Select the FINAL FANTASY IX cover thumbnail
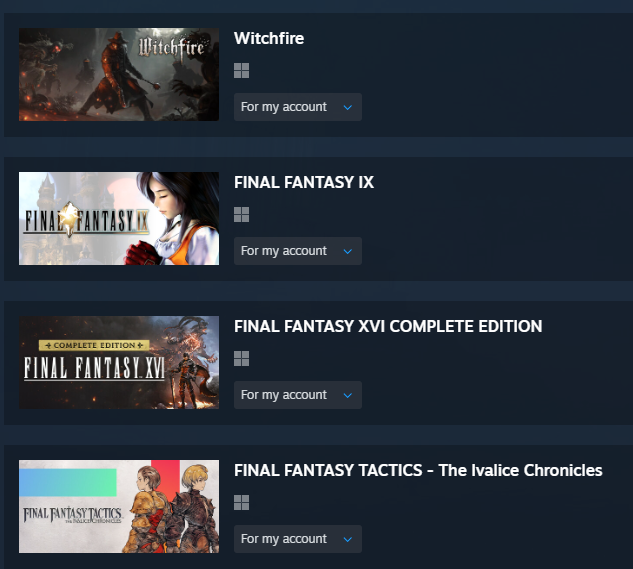This screenshot has height=569, width=633. [x=119, y=218]
